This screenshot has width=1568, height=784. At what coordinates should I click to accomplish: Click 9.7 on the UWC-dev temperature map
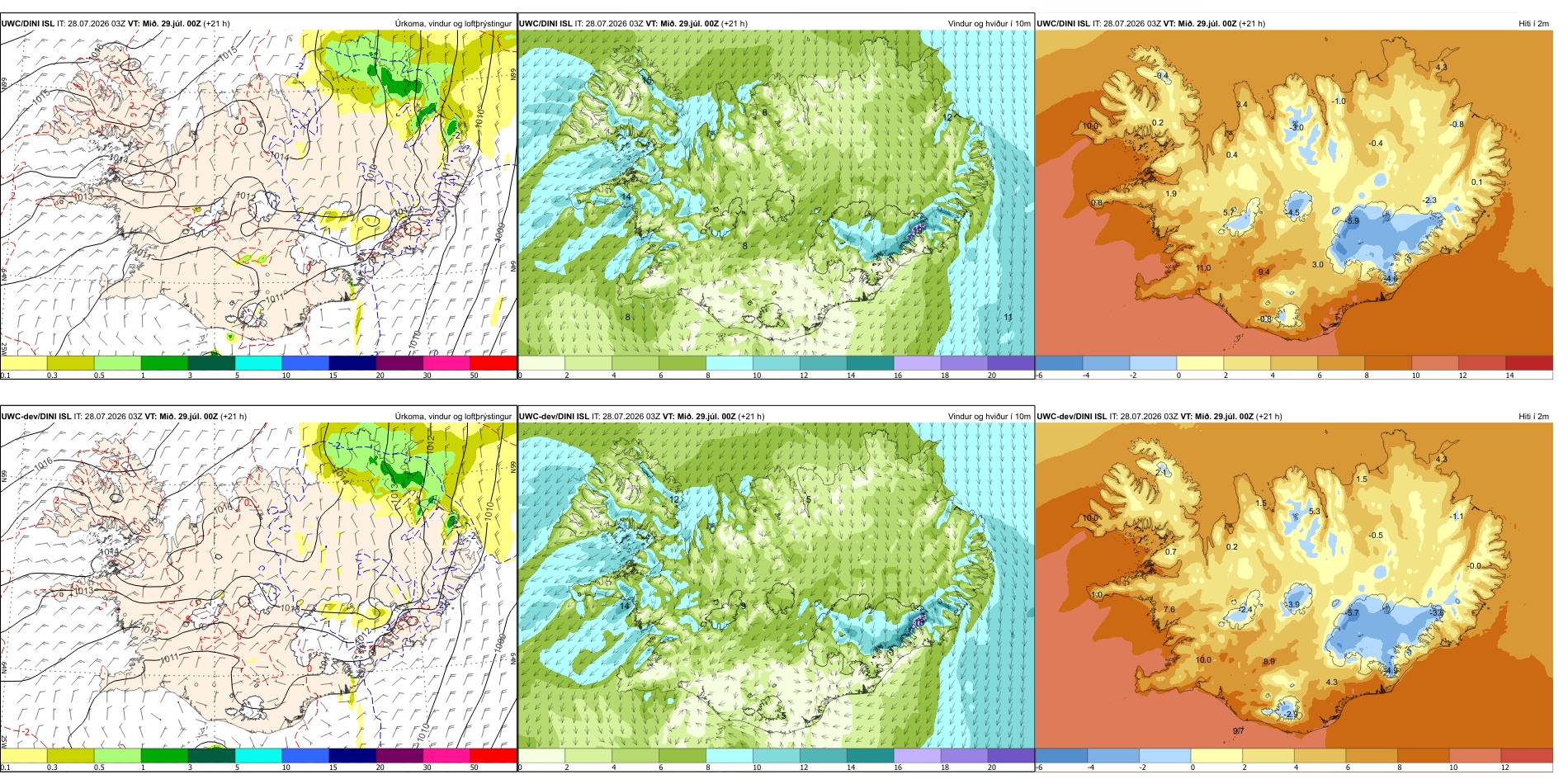click(1238, 730)
